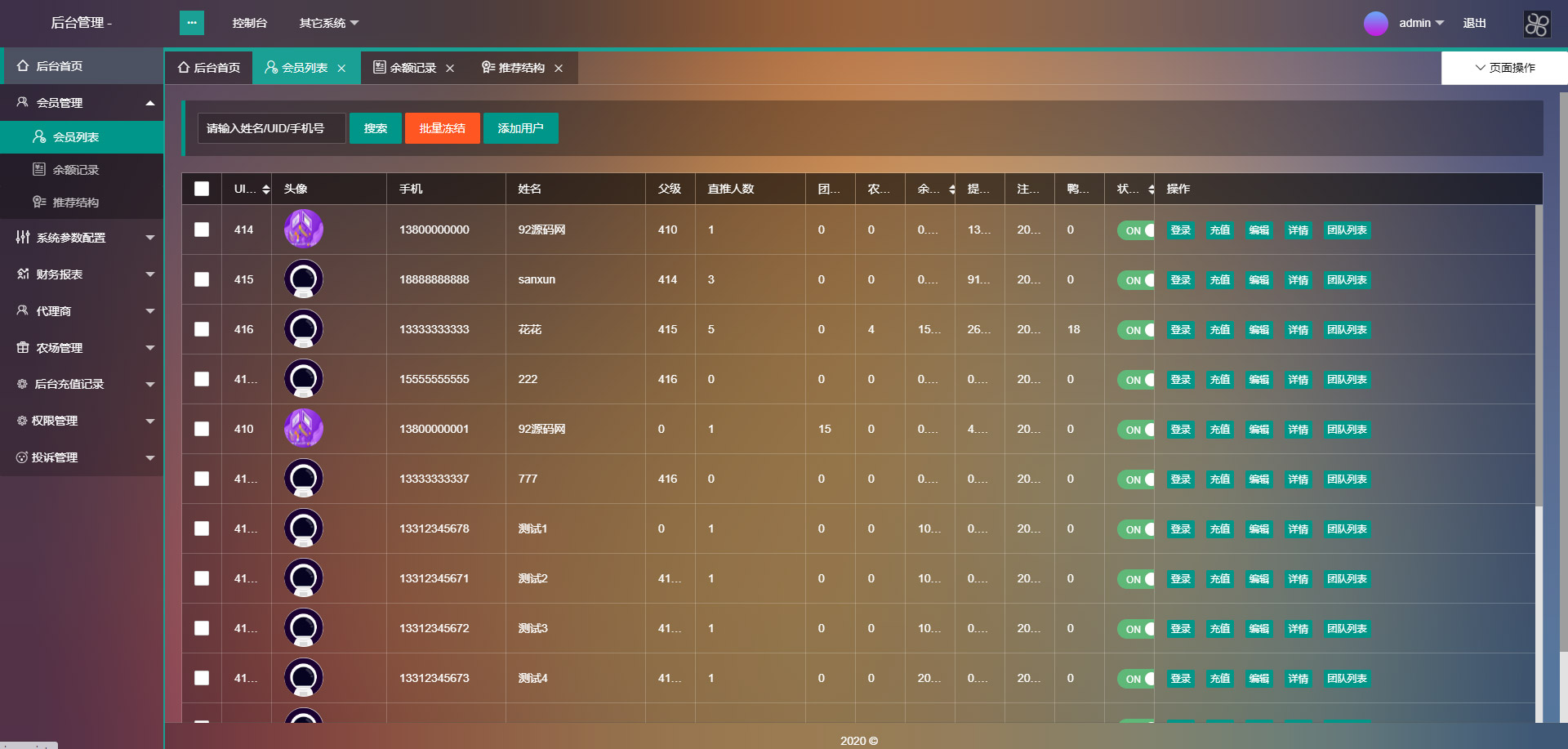Image resolution: width=1568 pixels, height=749 pixels.
Task: Click the 搜索 button
Action: pos(376,128)
